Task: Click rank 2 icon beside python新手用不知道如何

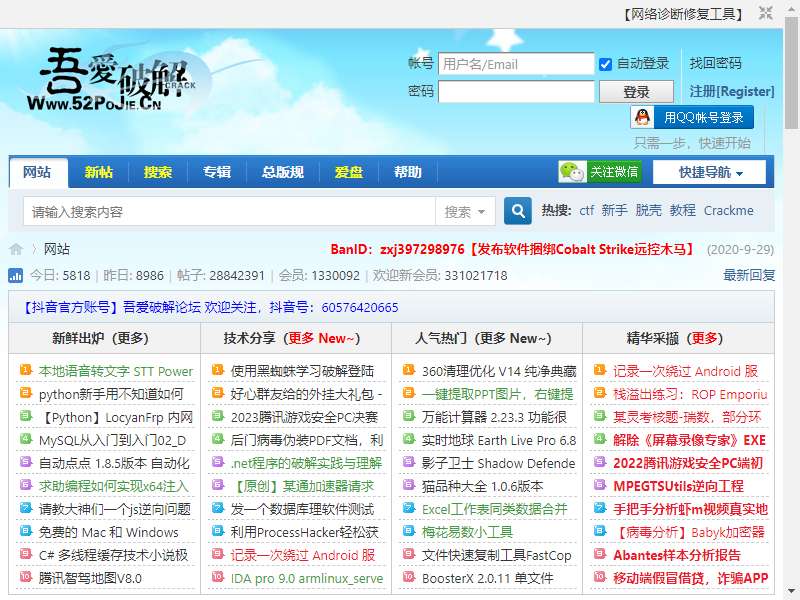Action: 26,392
